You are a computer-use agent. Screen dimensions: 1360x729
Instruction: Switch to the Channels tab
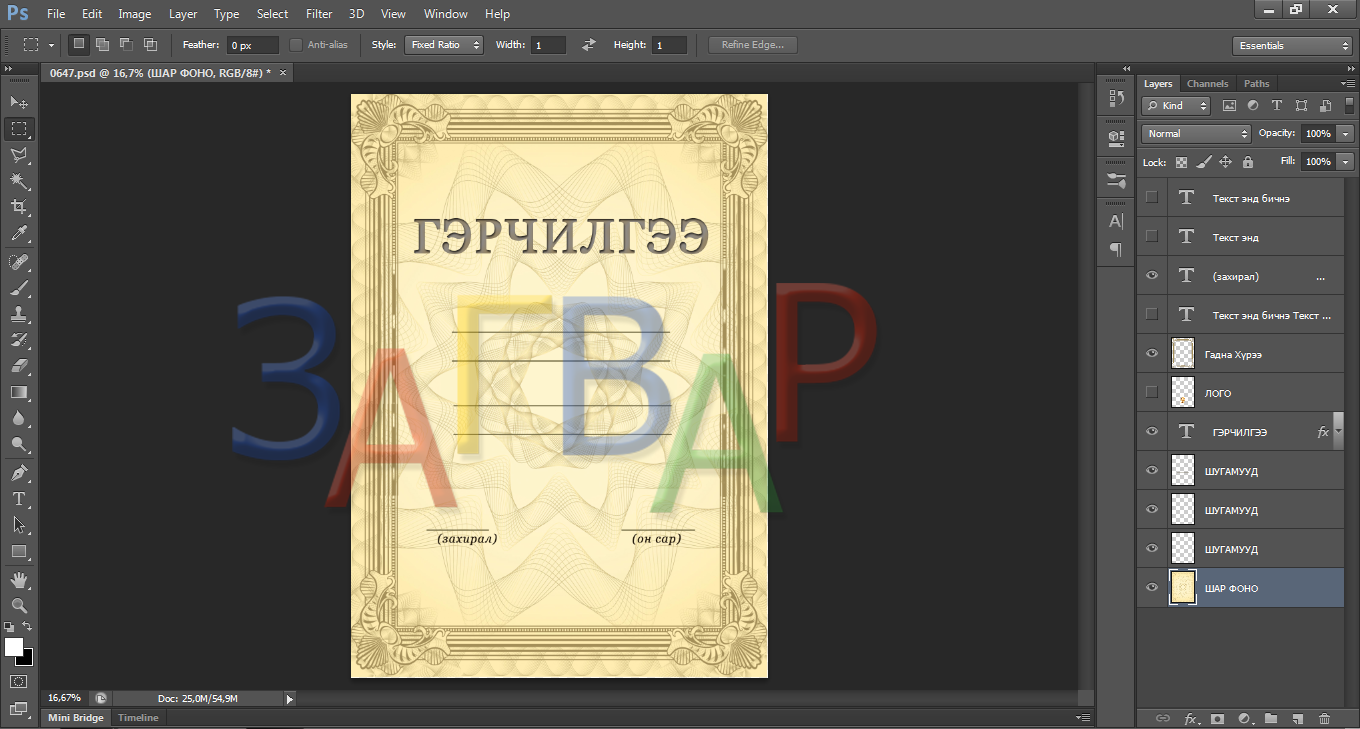(1207, 84)
